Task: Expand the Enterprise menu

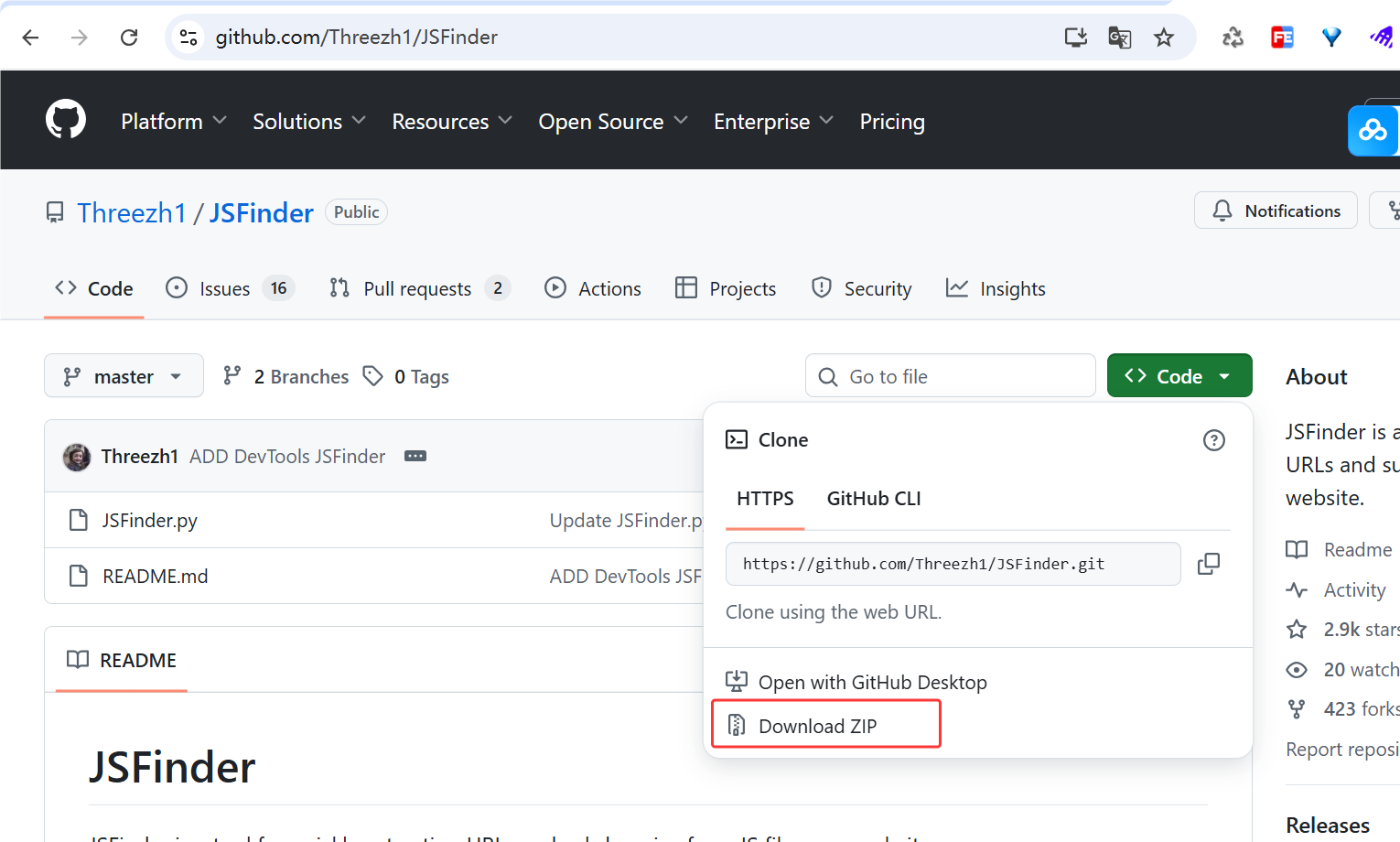Action: click(x=774, y=122)
